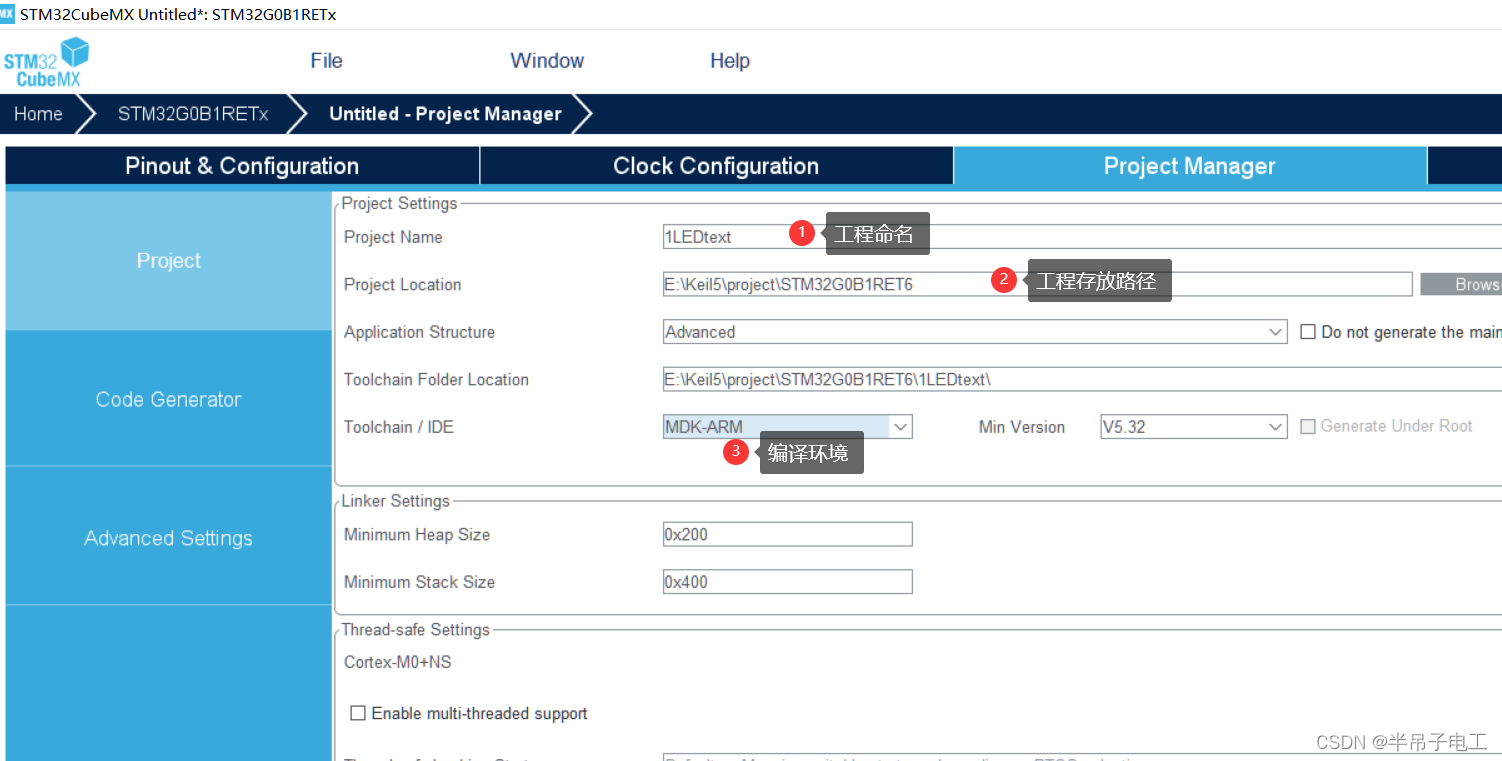Click the Project Location path field
1502x761 pixels.
point(1037,284)
